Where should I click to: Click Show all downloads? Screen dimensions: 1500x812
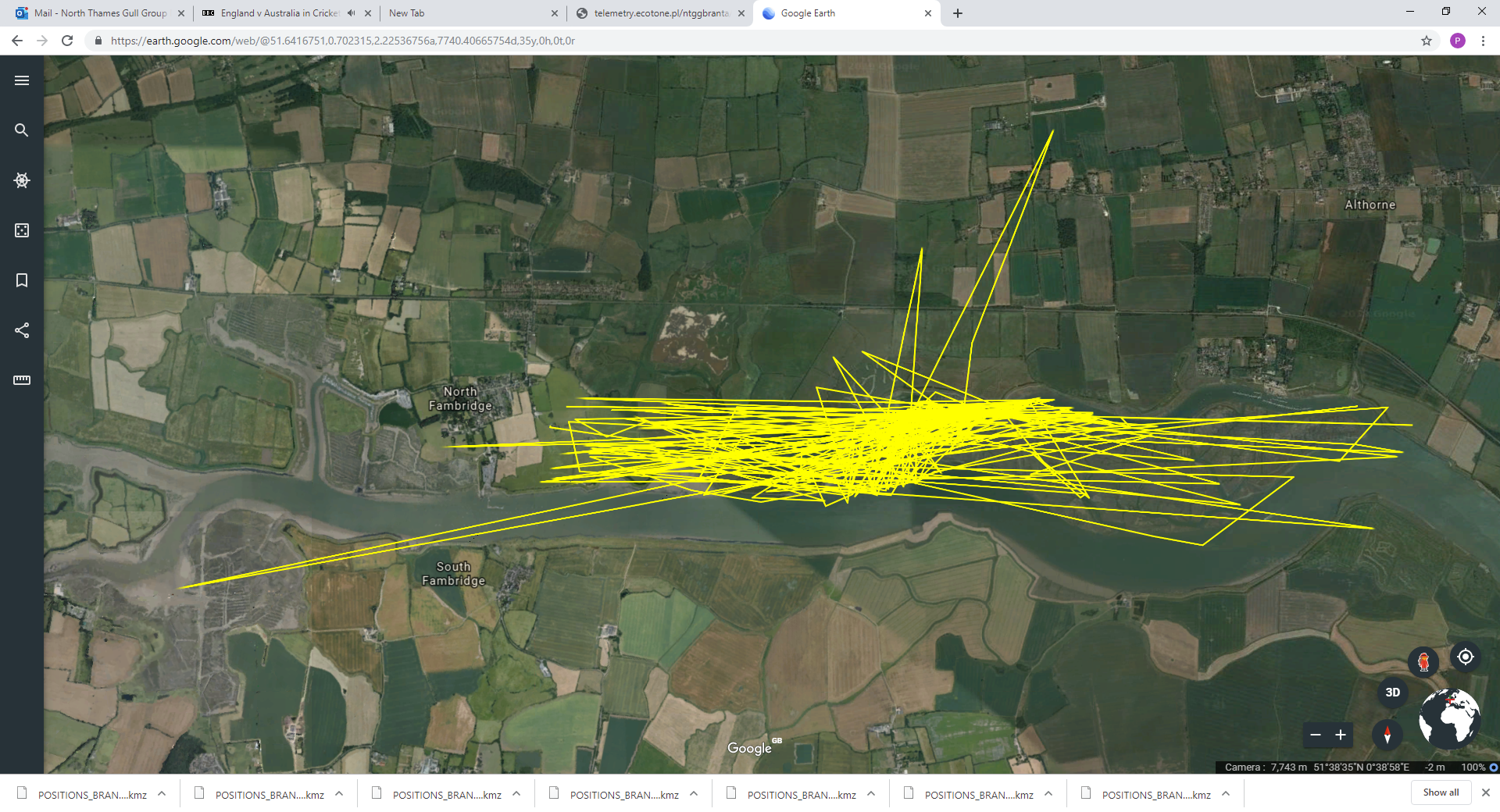pos(1441,792)
